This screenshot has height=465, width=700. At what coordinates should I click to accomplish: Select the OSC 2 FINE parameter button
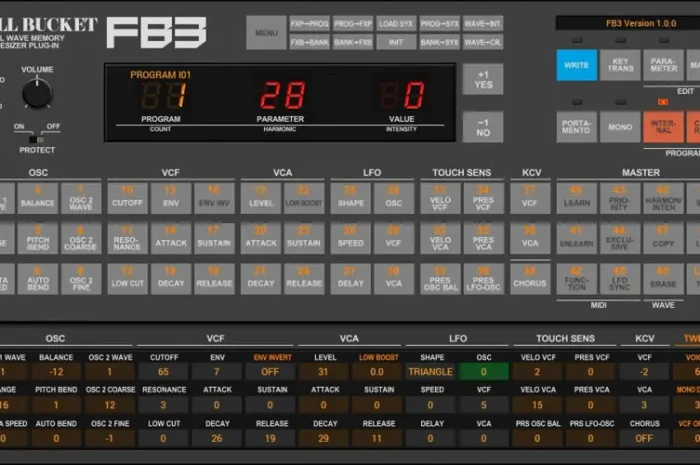81,279
